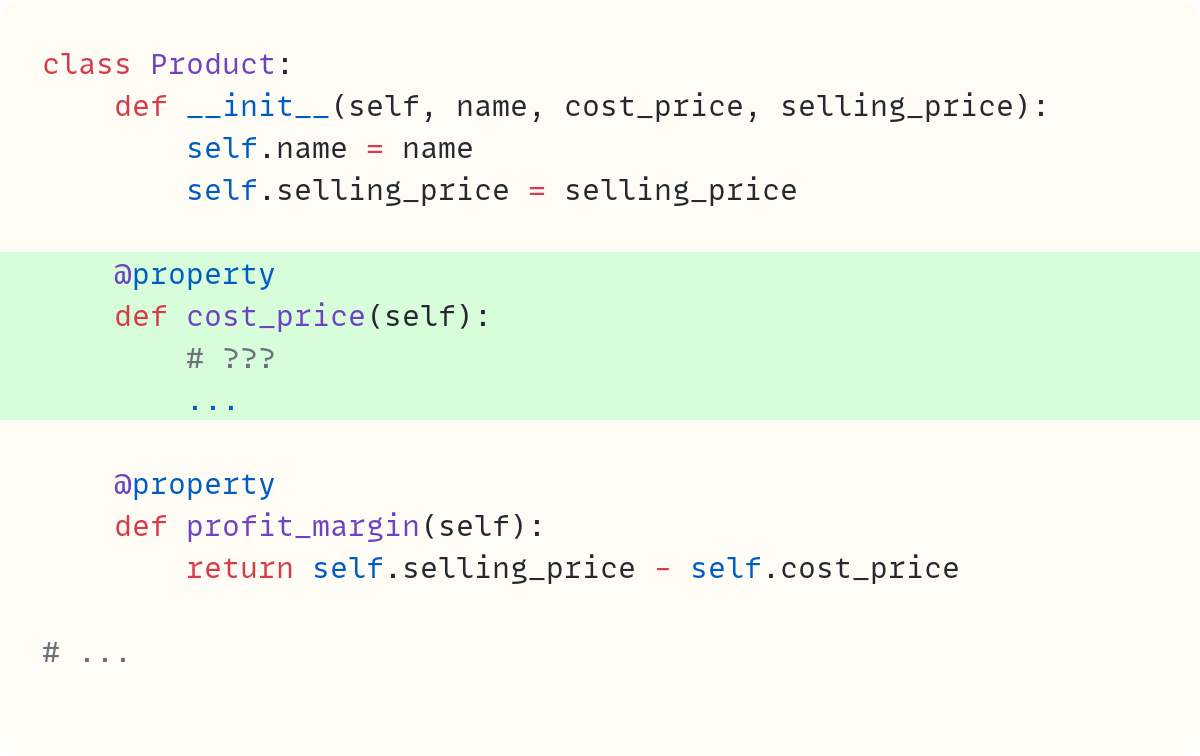Click the second @property decorator above profit_margin

[x=195, y=485]
